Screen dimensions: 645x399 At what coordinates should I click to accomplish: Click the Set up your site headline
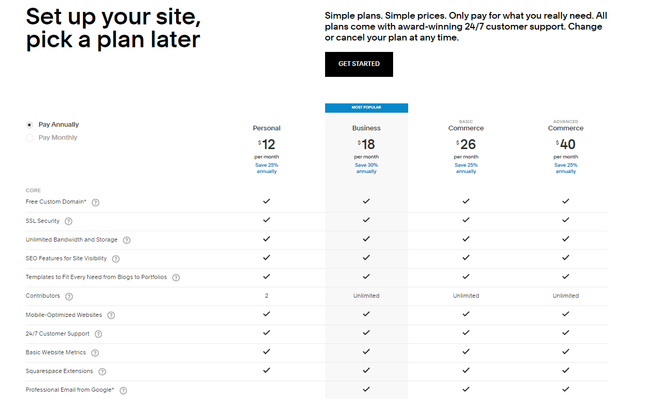[114, 28]
